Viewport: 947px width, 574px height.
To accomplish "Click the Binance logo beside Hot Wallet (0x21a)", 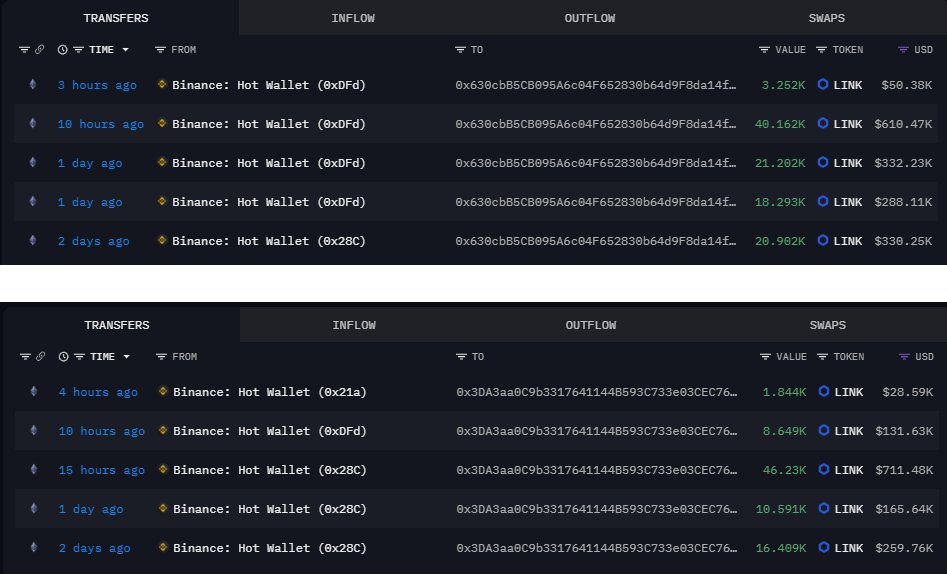I will tap(163, 392).
